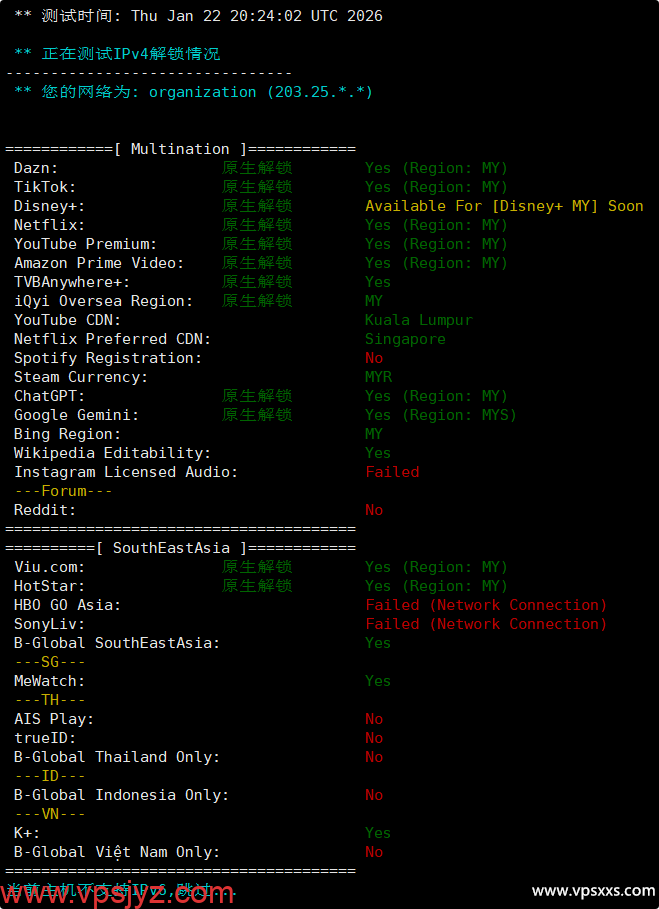Select the SouthEastAsia section header
The width and height of the screenshot is (659, 909).
[x=180, y=548]
